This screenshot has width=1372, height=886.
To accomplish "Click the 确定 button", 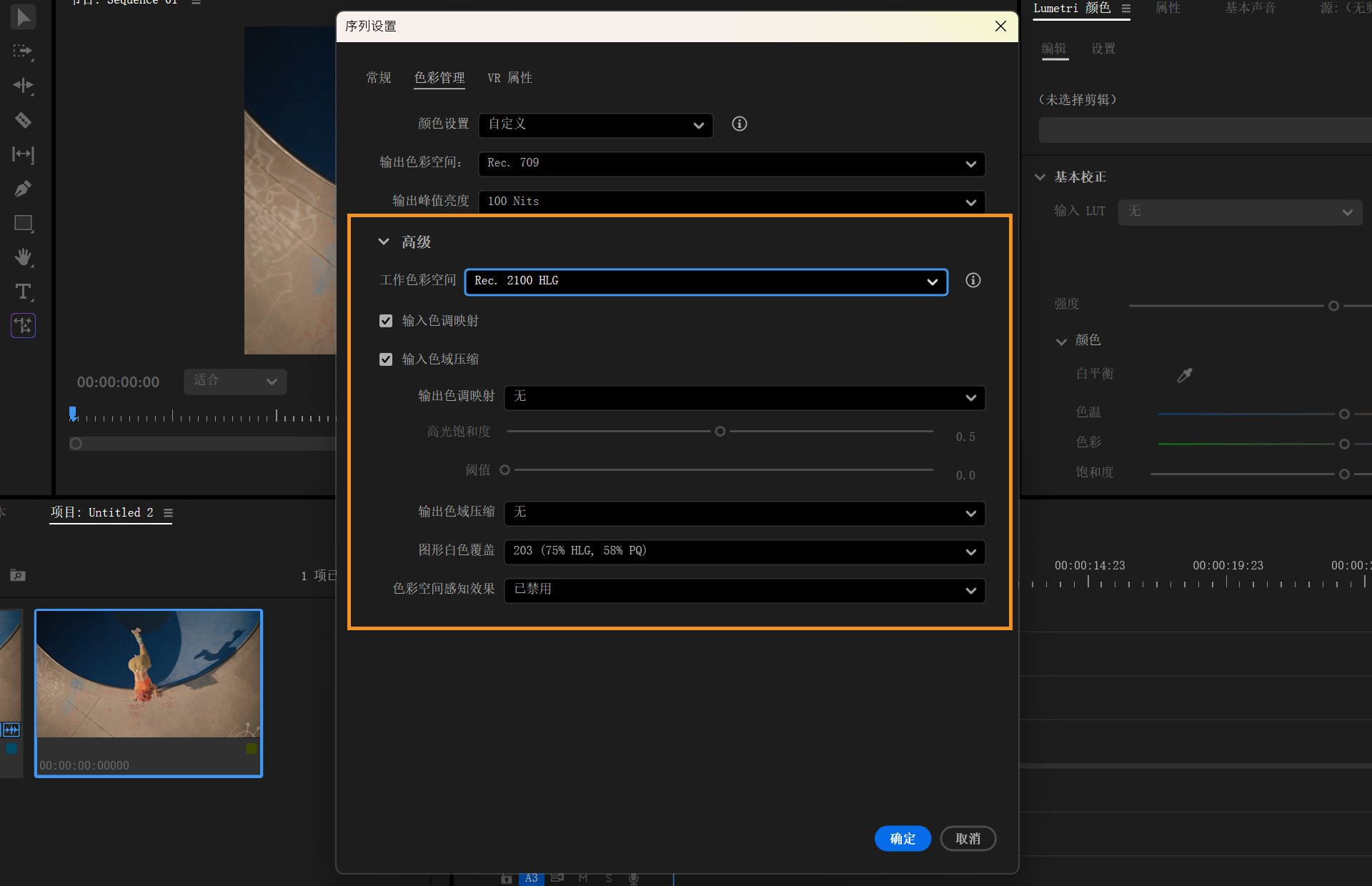I will pyautogui.click(x=903, y=838).
